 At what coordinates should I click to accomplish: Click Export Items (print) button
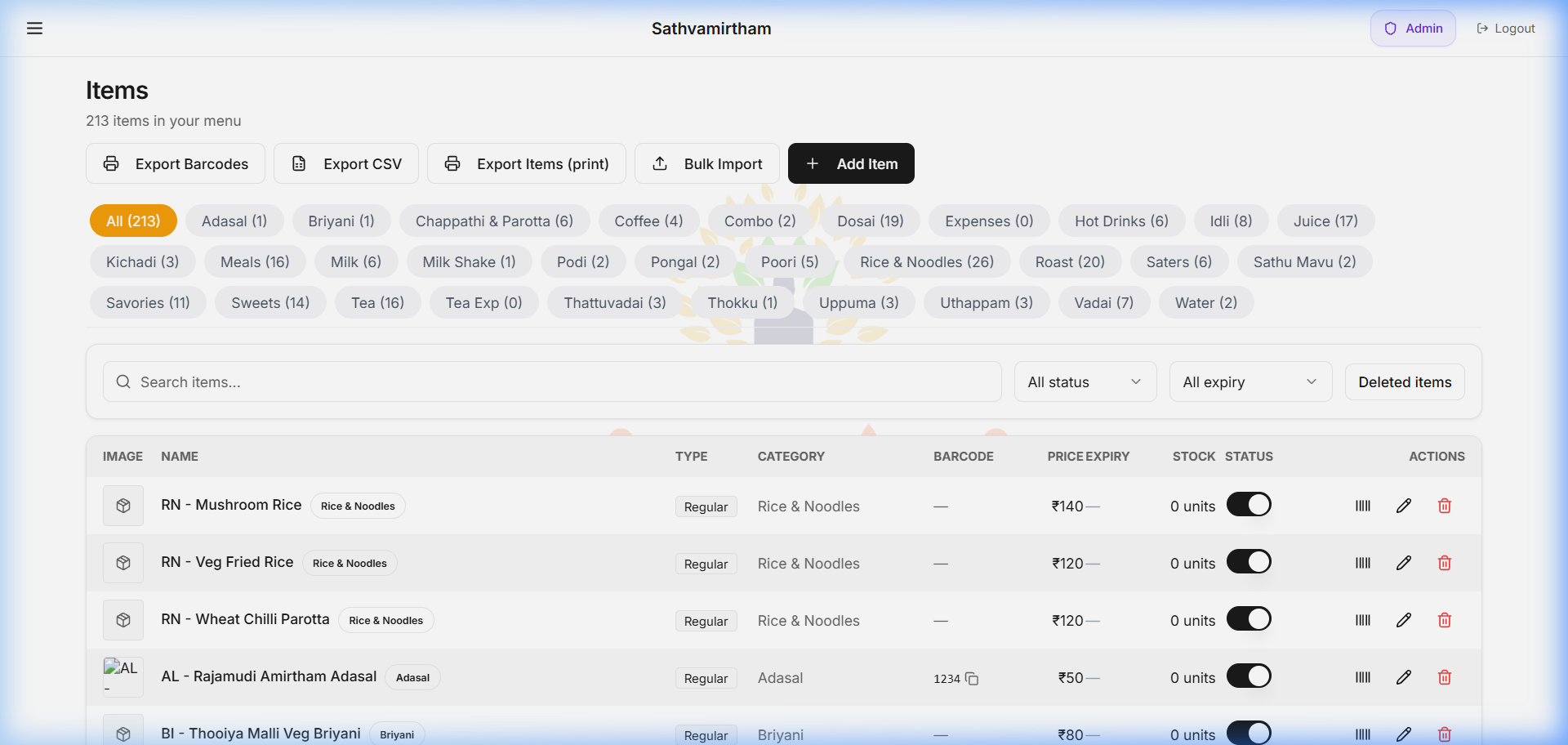pos(527,163)
